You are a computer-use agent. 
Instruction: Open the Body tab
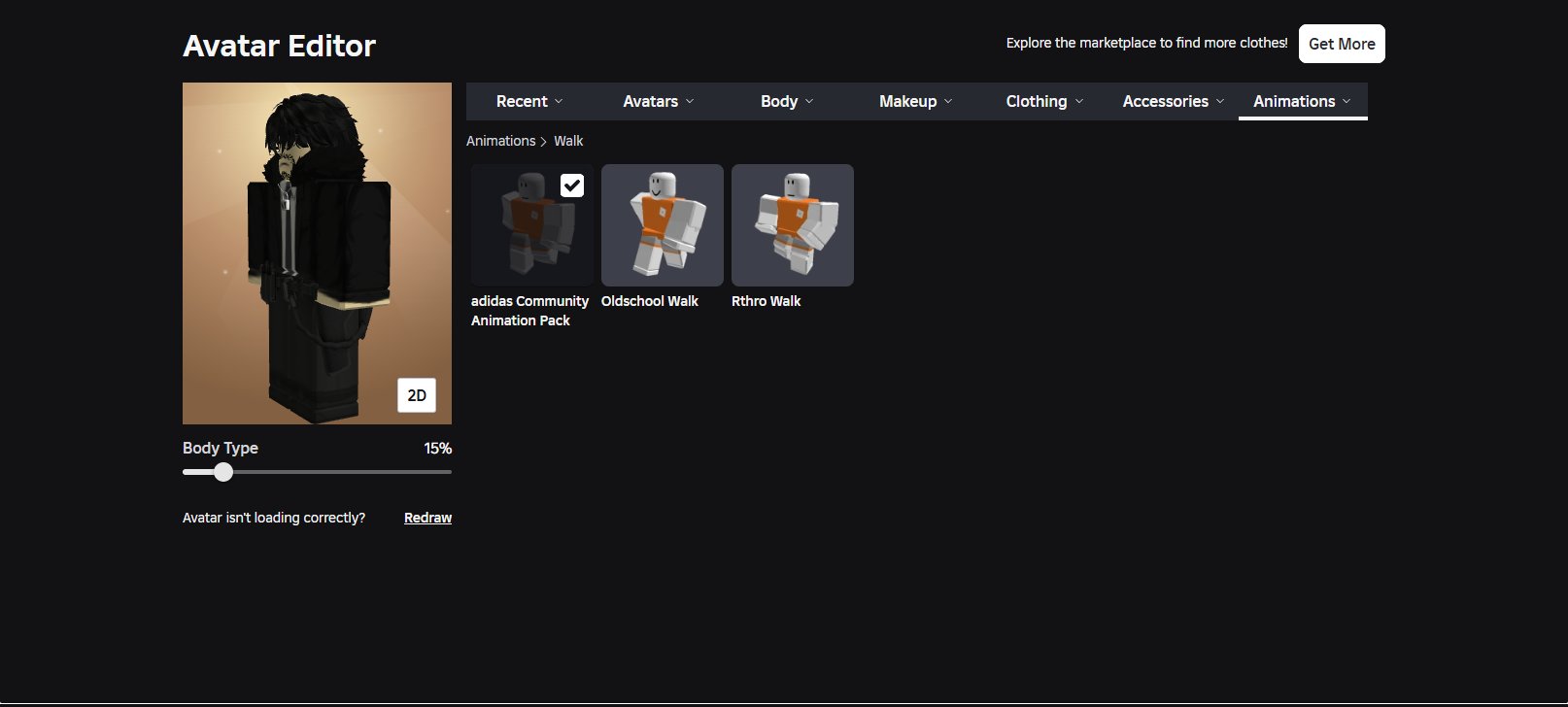[x=787, y=101]
